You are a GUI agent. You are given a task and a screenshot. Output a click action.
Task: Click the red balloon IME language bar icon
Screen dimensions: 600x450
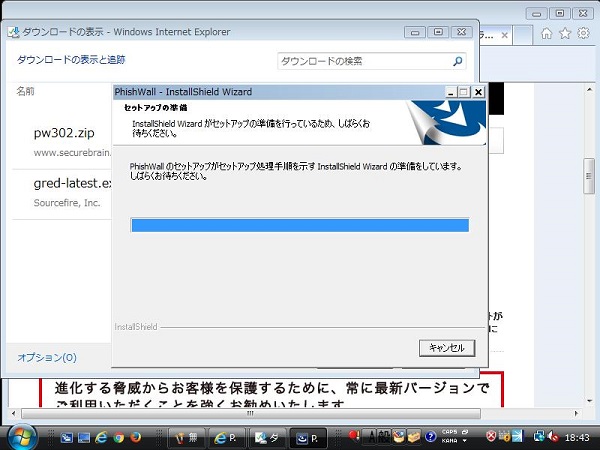click(x=354, y=436)
